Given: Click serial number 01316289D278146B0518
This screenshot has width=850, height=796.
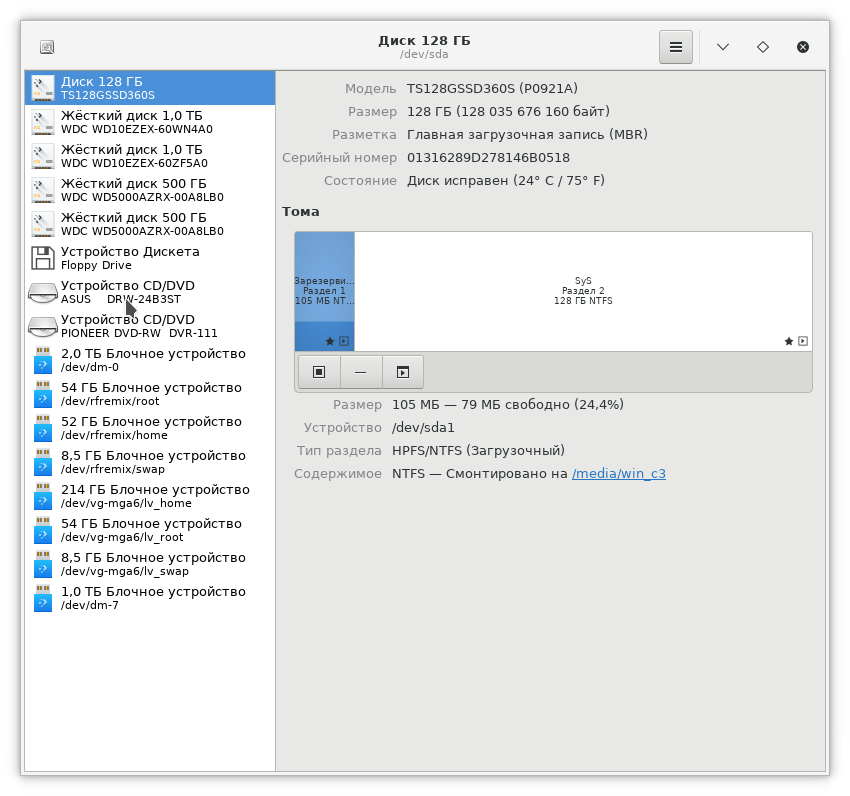Looking at the screenshot, I should pyautogui.click(x=488, y=158).
